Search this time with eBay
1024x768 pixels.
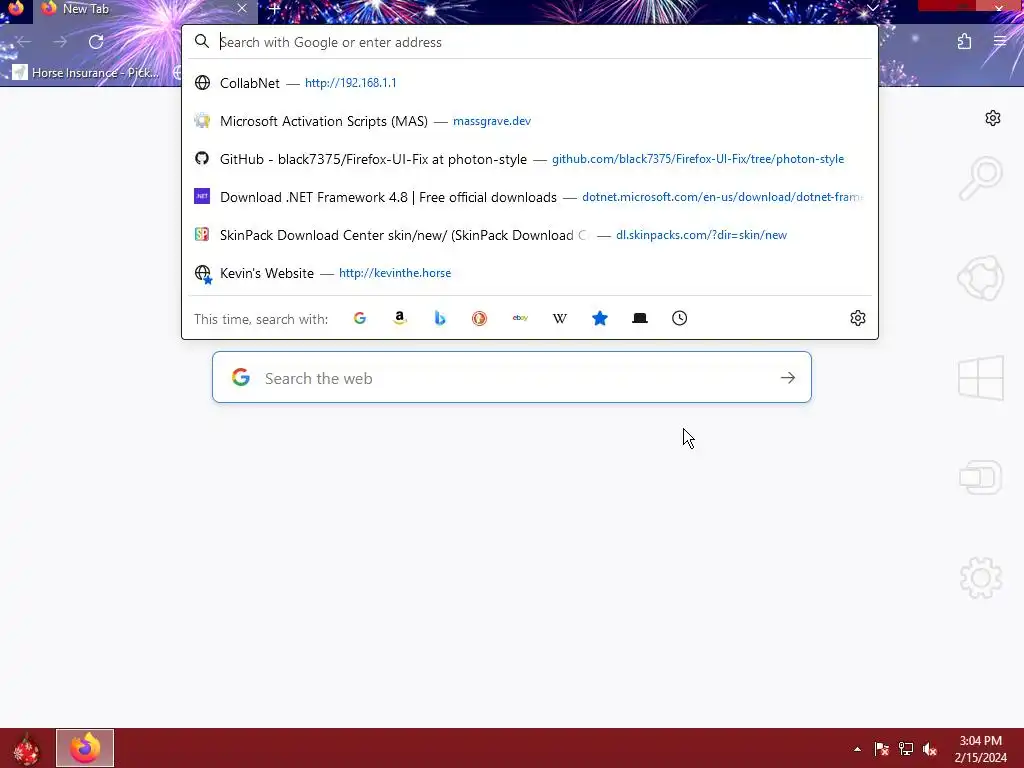(520, 318)
